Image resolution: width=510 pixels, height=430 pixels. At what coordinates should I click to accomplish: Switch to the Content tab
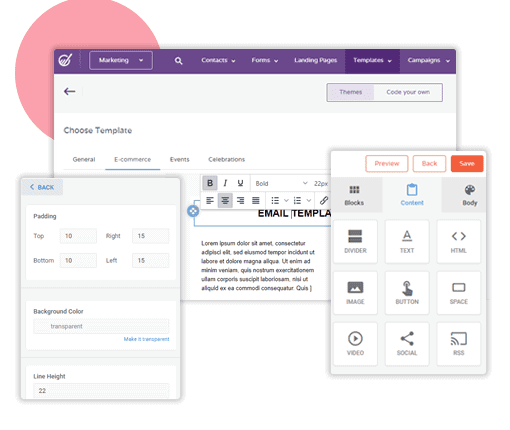(x=412, y=195)
